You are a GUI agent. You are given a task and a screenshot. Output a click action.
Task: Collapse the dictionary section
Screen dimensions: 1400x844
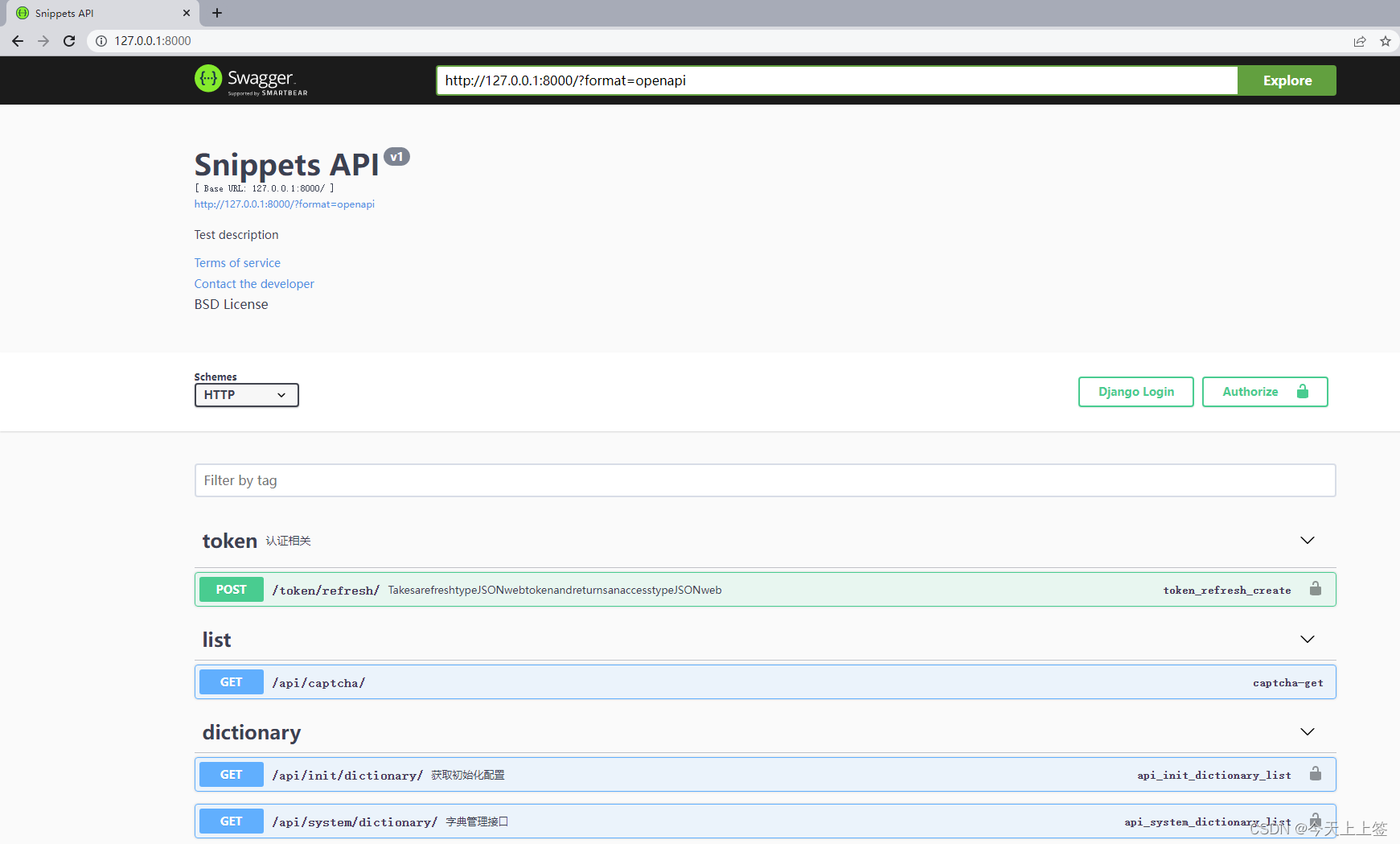pyautogui.click(x=1307, y=731)
